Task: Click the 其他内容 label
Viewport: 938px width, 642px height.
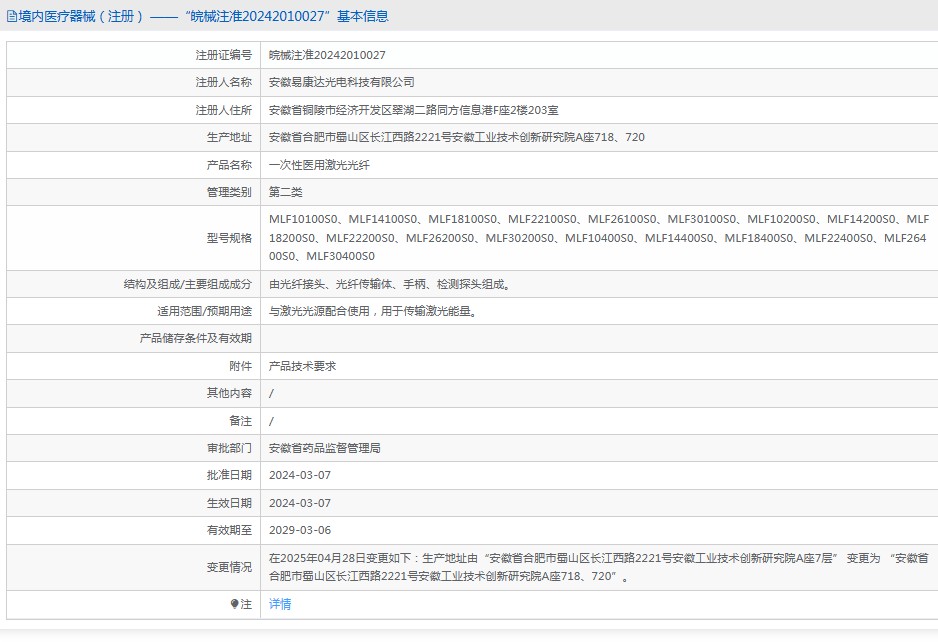Action: pos(230,393)
